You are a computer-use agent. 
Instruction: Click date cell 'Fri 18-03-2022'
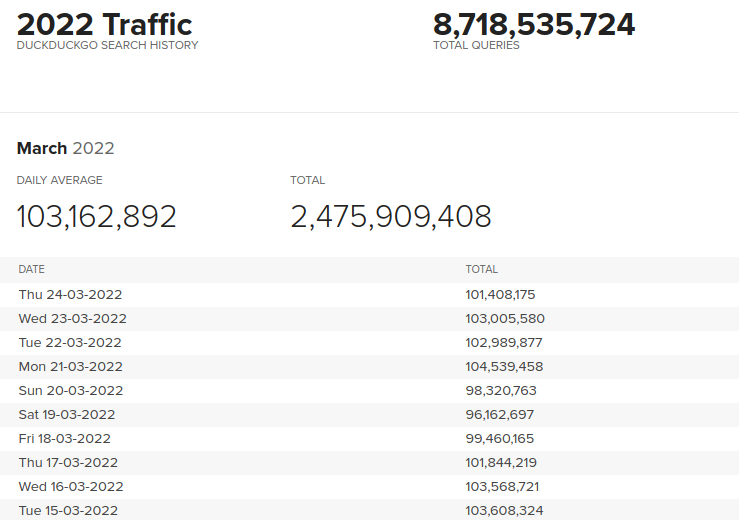click(64, 439)
